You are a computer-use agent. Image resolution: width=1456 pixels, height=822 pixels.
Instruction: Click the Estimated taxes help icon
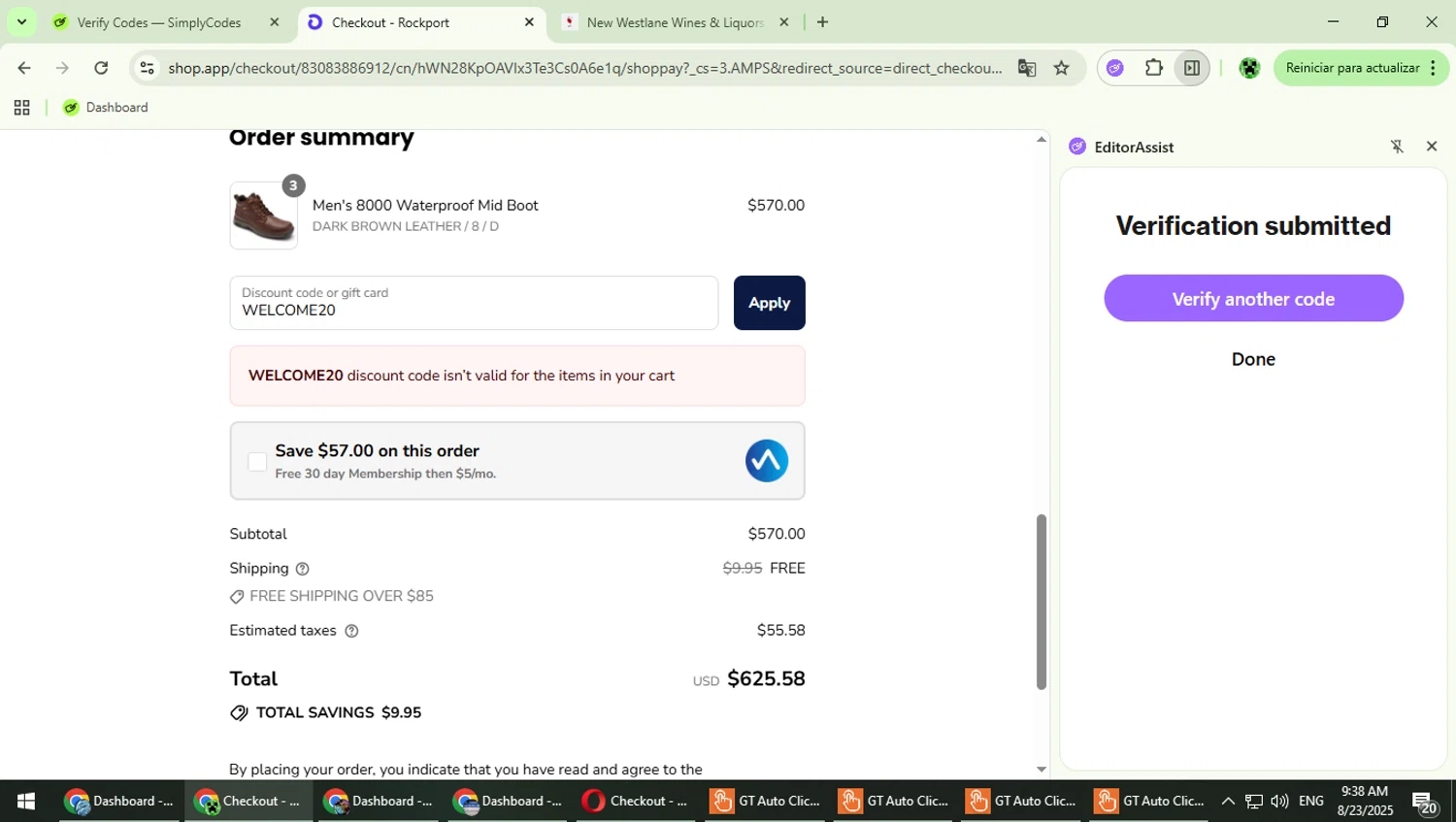click(350, 630)
